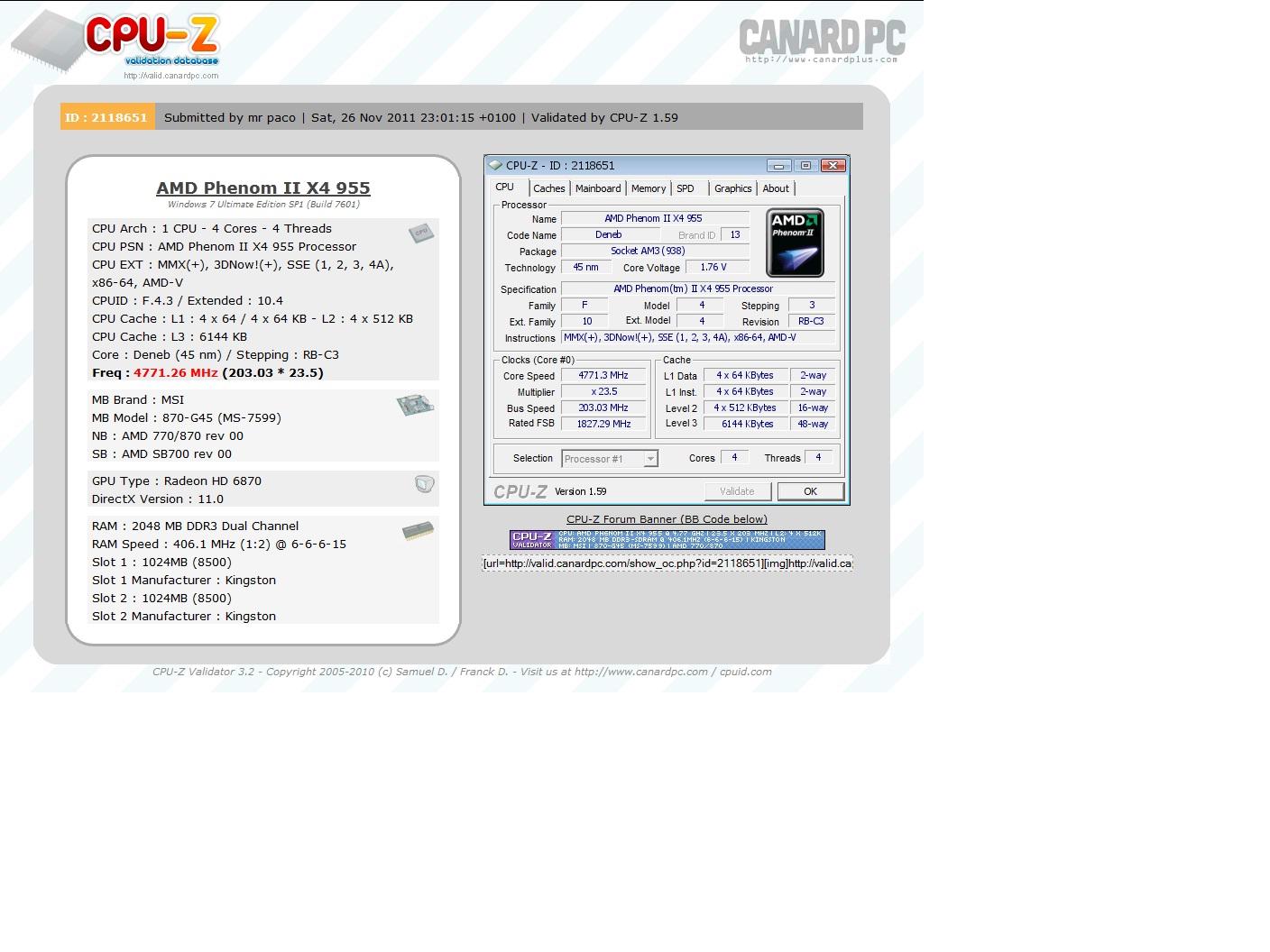The image size is (1270, 952).
Task: Click the Core Speed value 4771.3 MHz
Action: (603, 375)
